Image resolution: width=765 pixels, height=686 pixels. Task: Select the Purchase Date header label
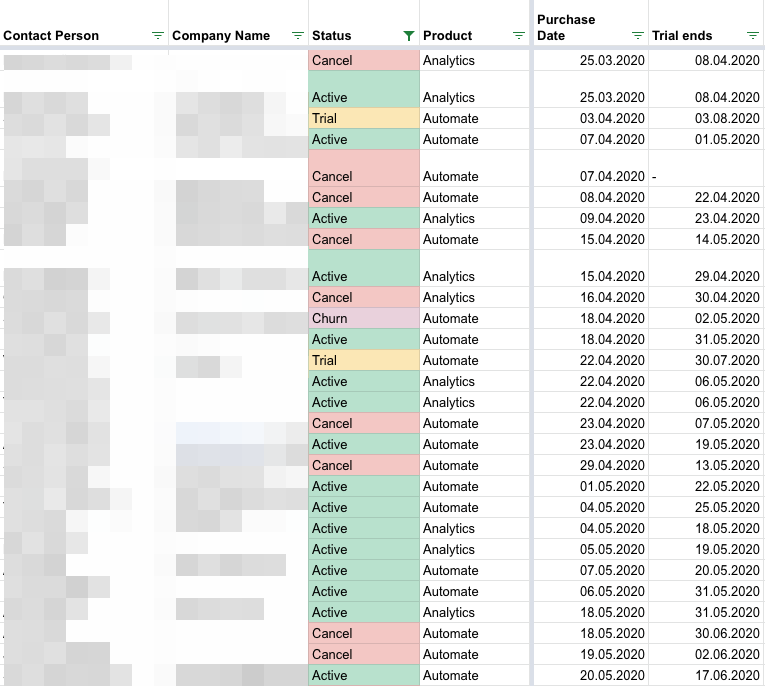(566, 27)
